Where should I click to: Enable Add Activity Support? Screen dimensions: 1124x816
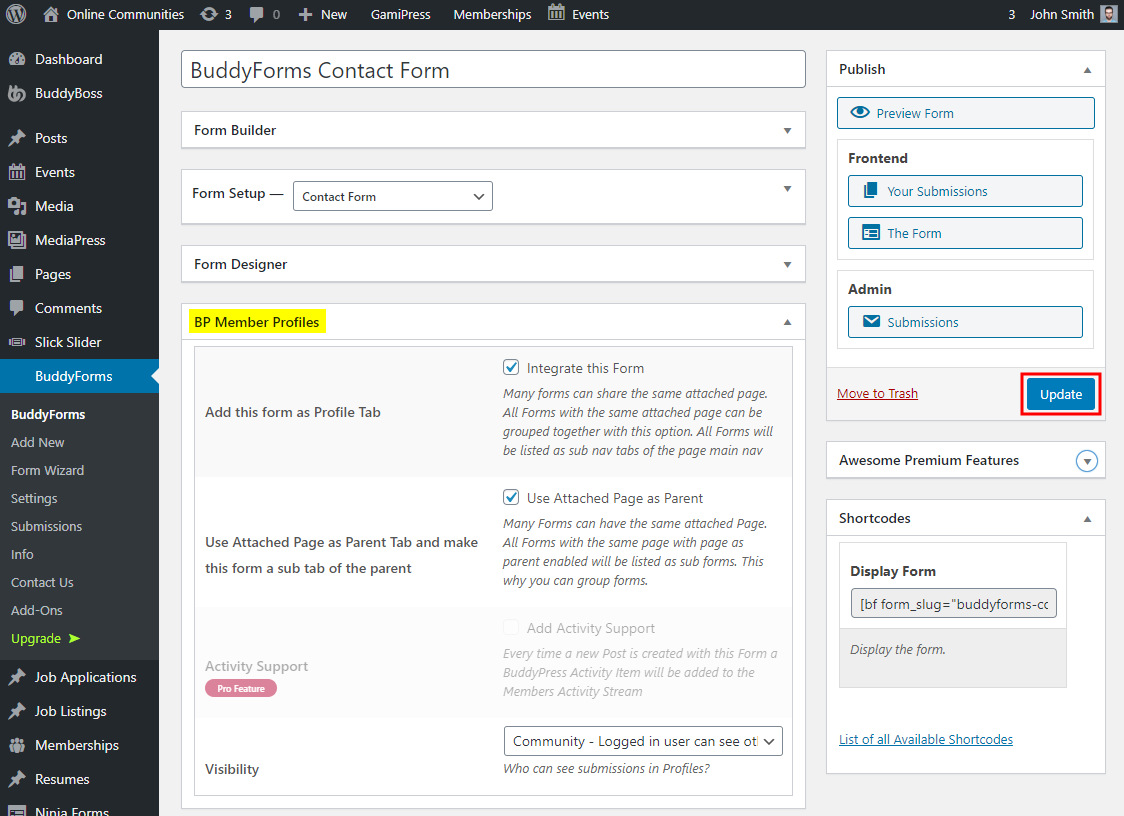(511, 627)
